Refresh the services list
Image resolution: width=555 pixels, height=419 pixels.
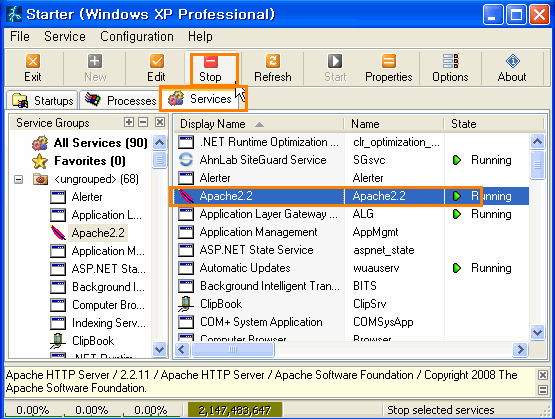(x=273, y=68)
